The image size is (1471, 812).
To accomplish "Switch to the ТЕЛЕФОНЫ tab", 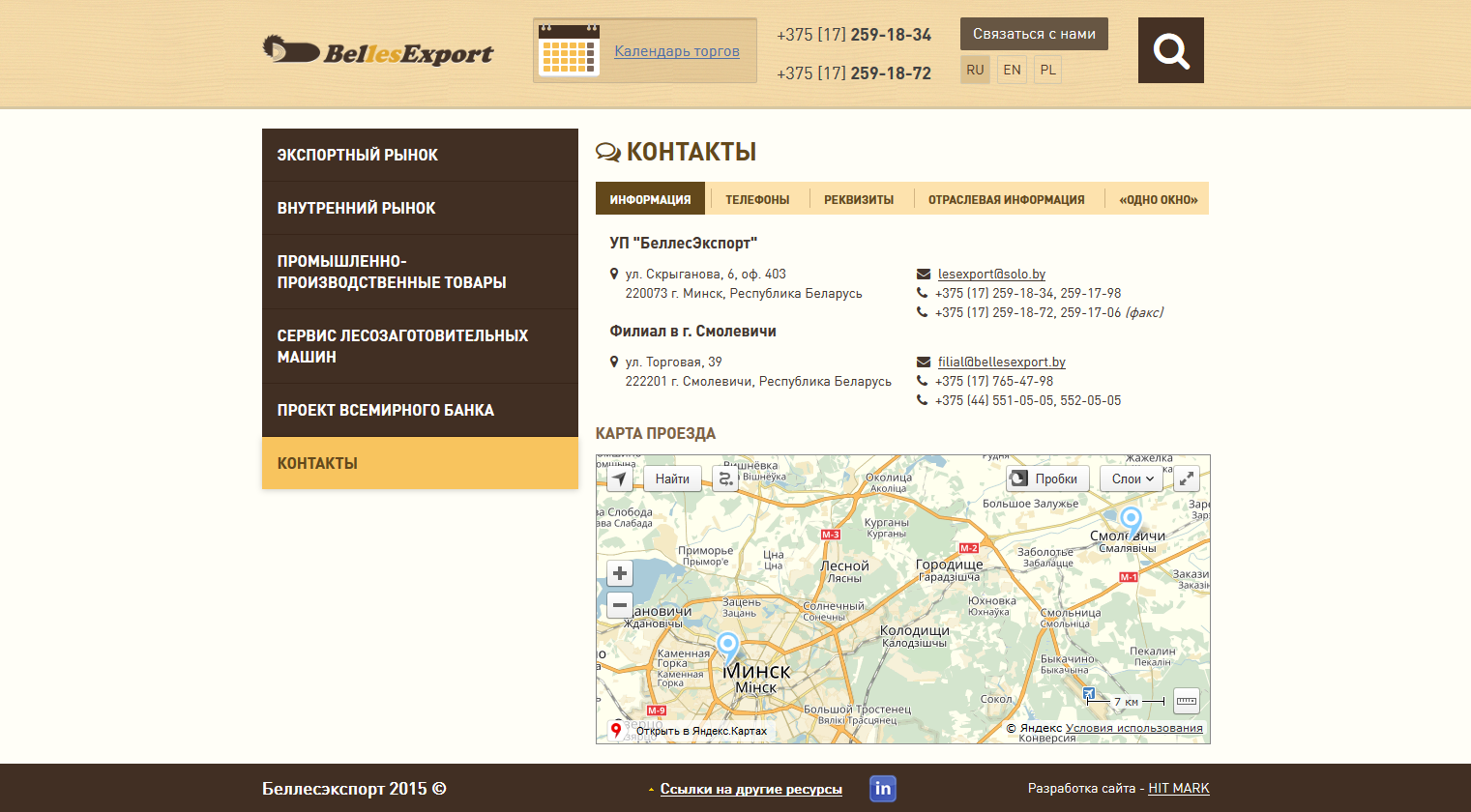I will (757, 199).
